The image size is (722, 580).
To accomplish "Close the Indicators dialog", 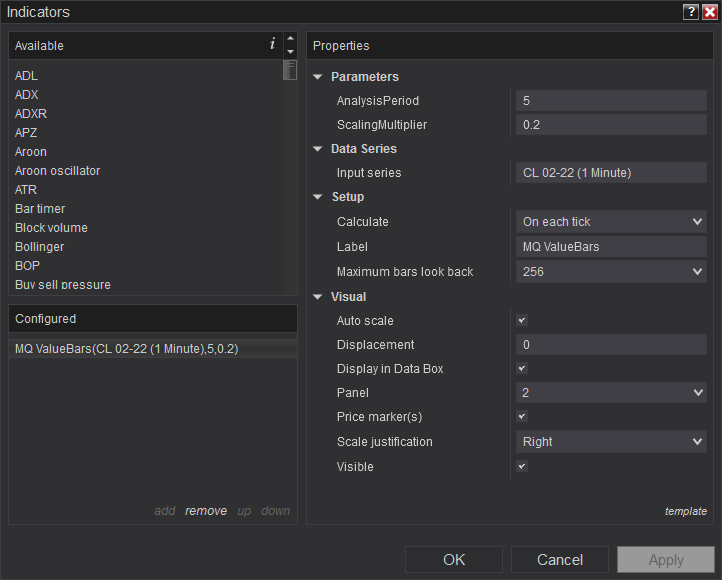I will pos(710,12).
